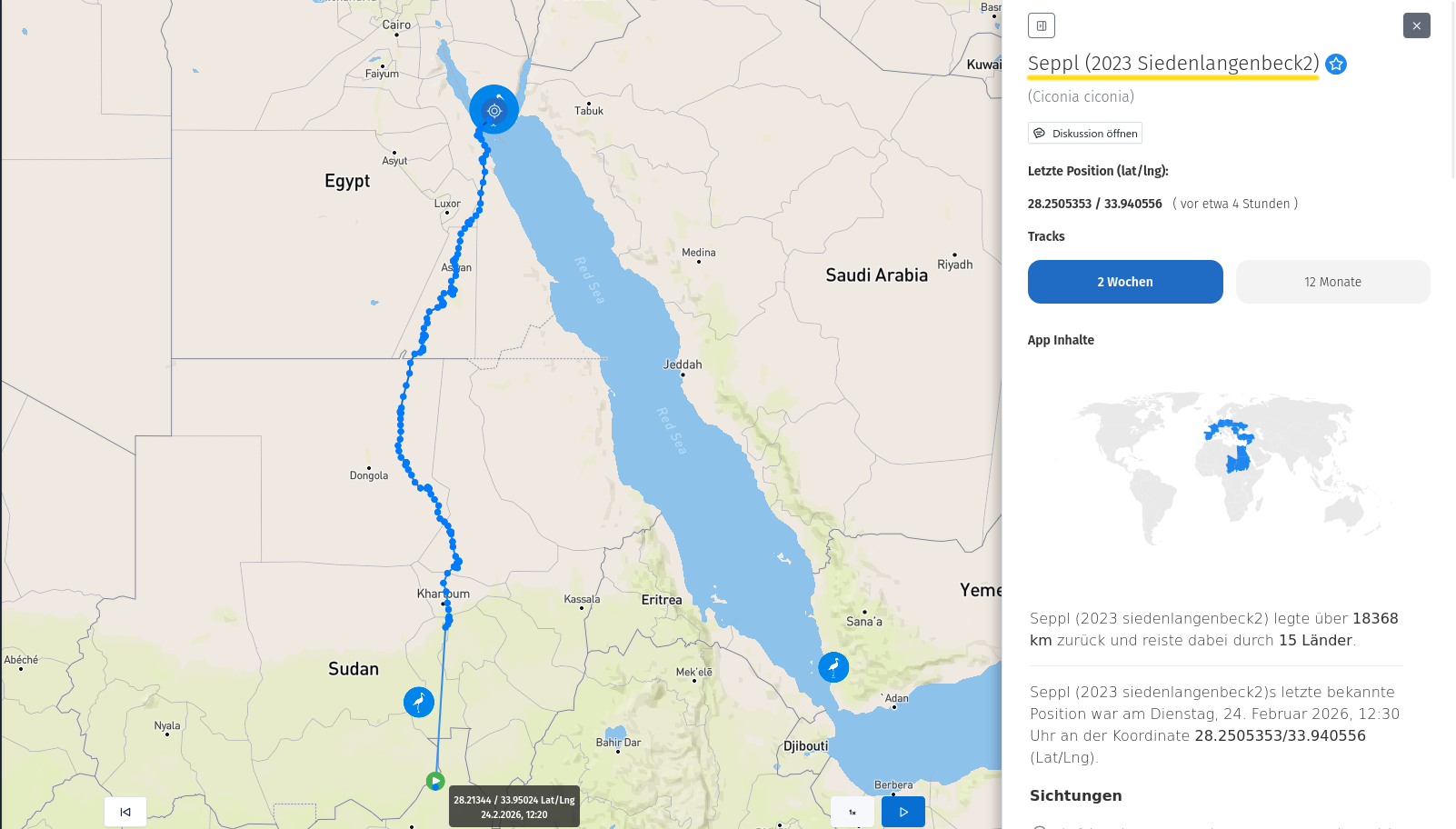Toggle the blue favorite star for Seppl

(x=1335, y=65)
